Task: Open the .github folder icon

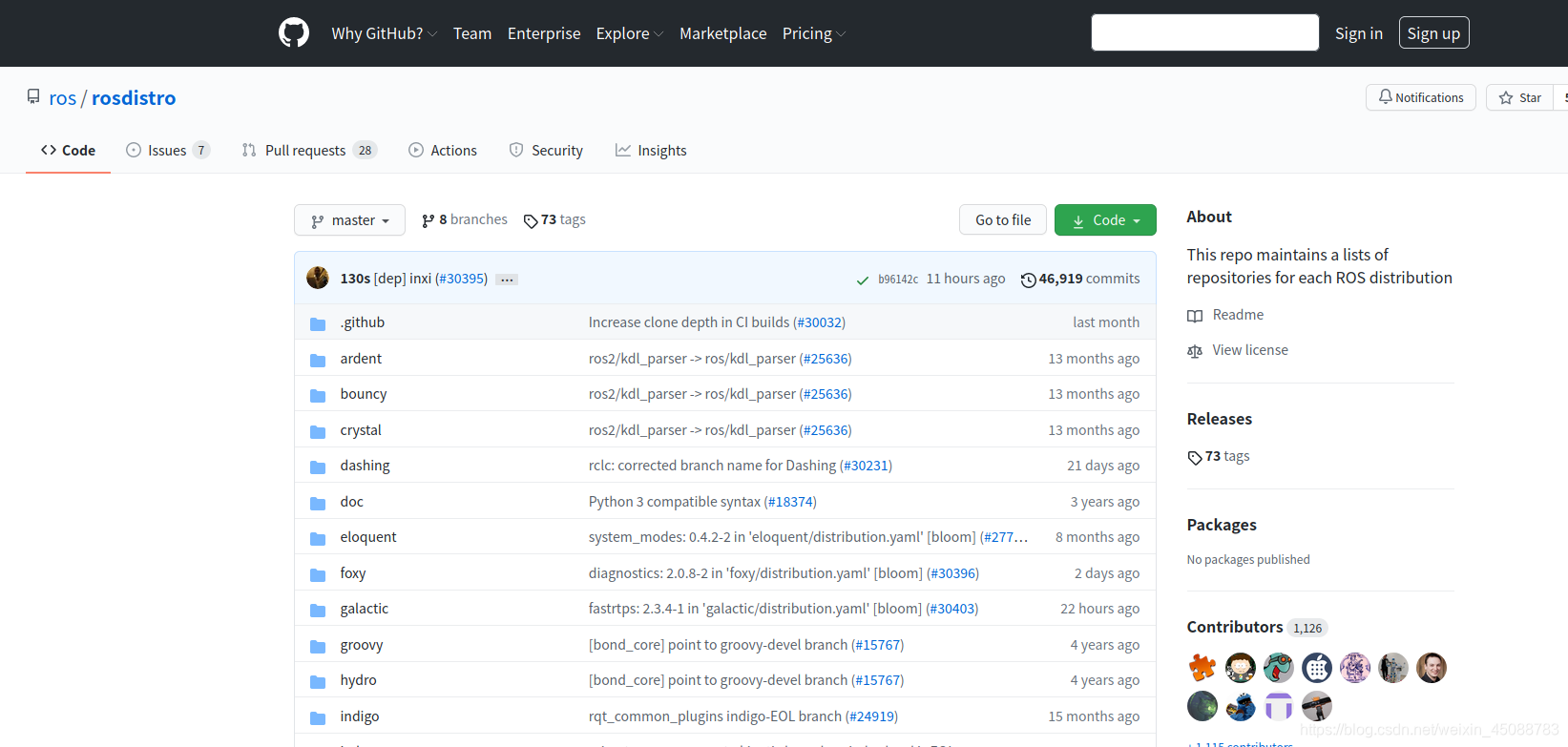Action: coord(318,323)
